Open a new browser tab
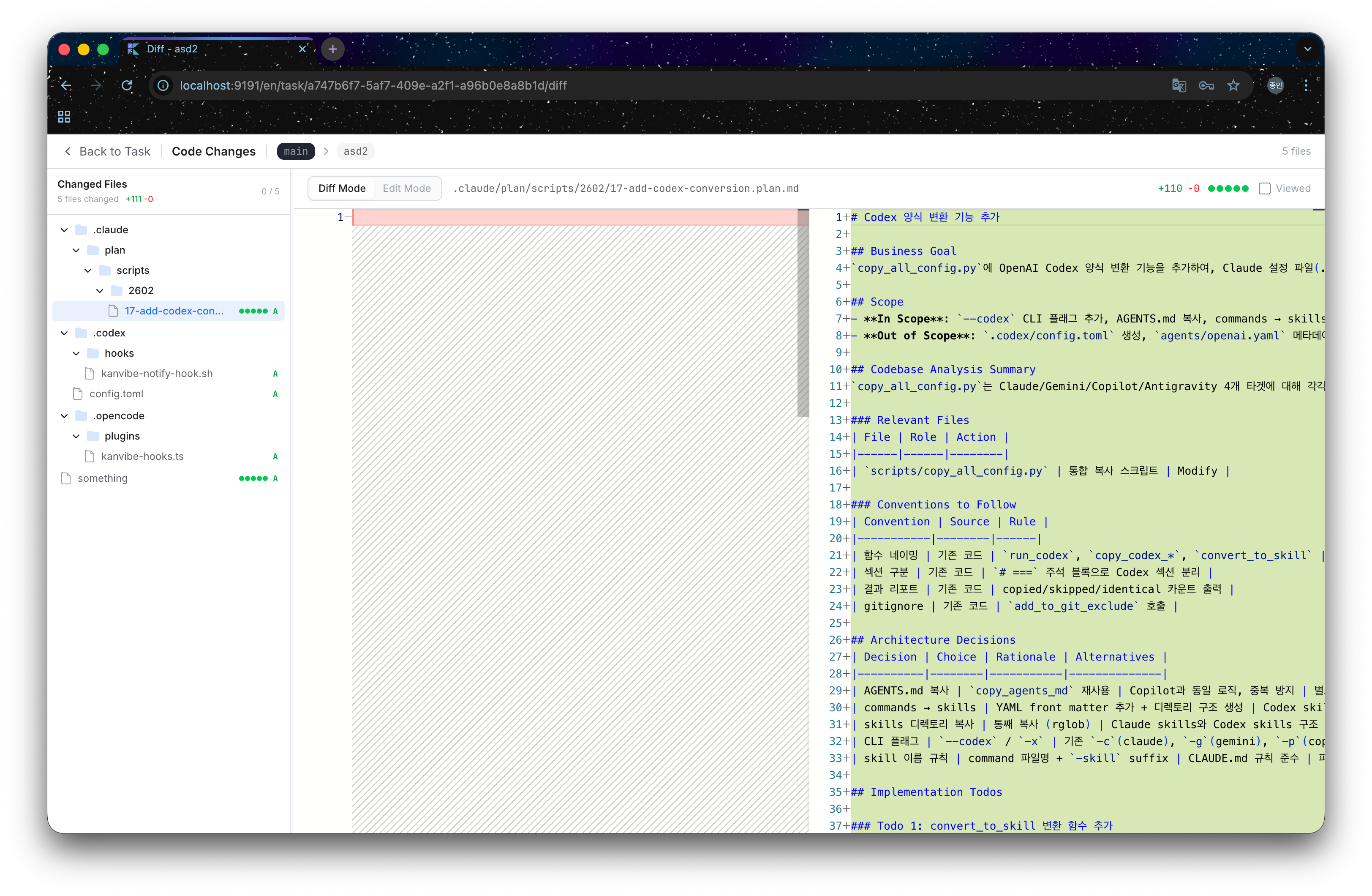1372x896 pixels. tap(332, 49)
